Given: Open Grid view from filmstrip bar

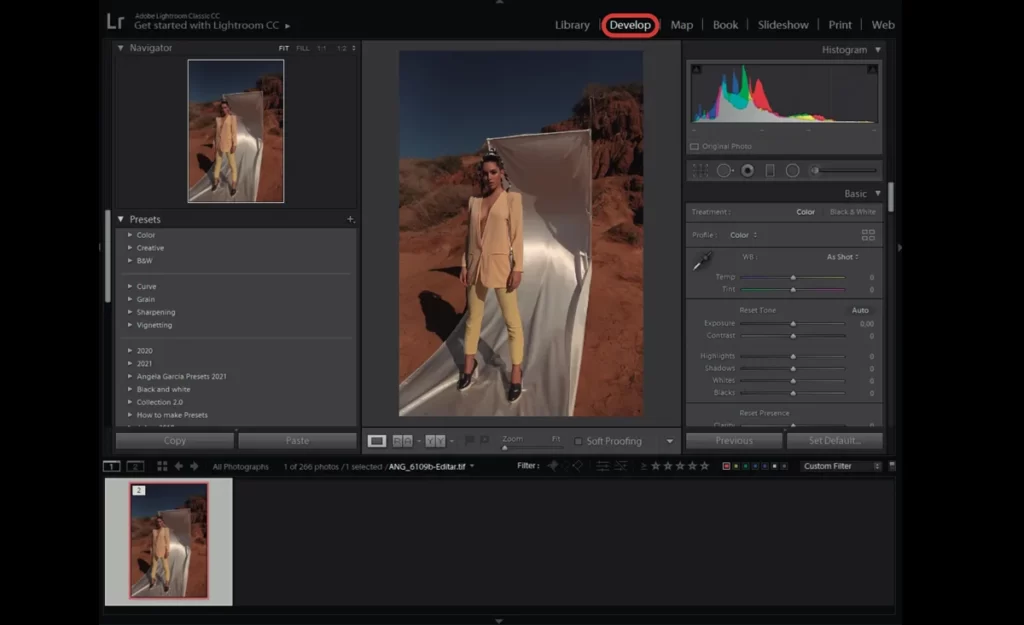Looking at the screenshot, I should [162, 466].
